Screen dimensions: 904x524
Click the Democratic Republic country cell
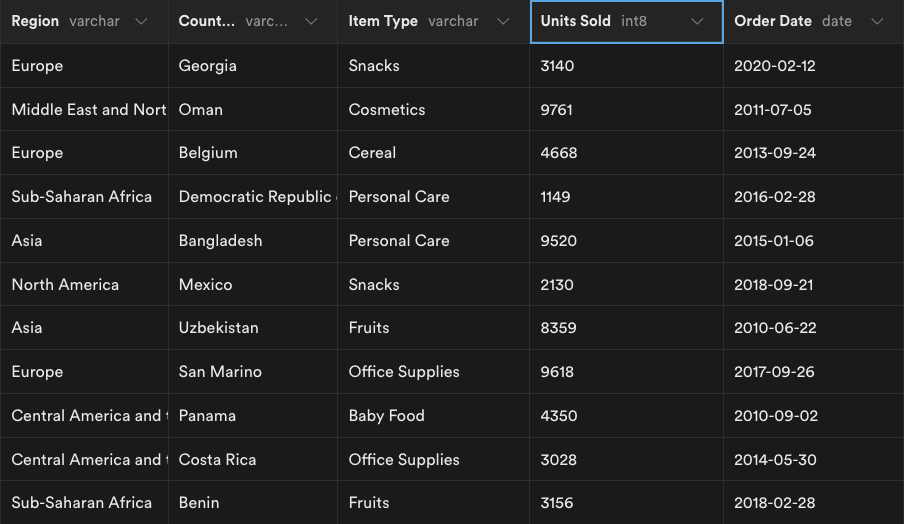coord(253,197)
